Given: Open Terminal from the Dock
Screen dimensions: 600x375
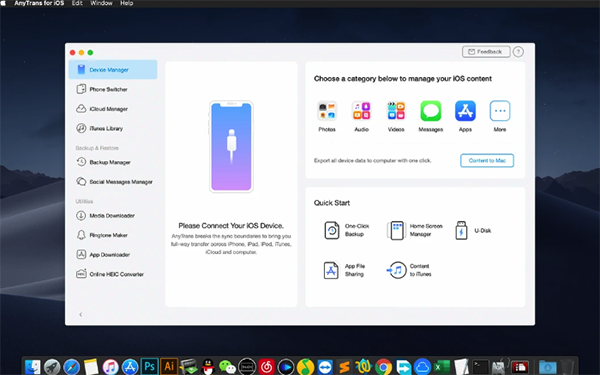Looking at the screenshot, I should click(481, 367).
